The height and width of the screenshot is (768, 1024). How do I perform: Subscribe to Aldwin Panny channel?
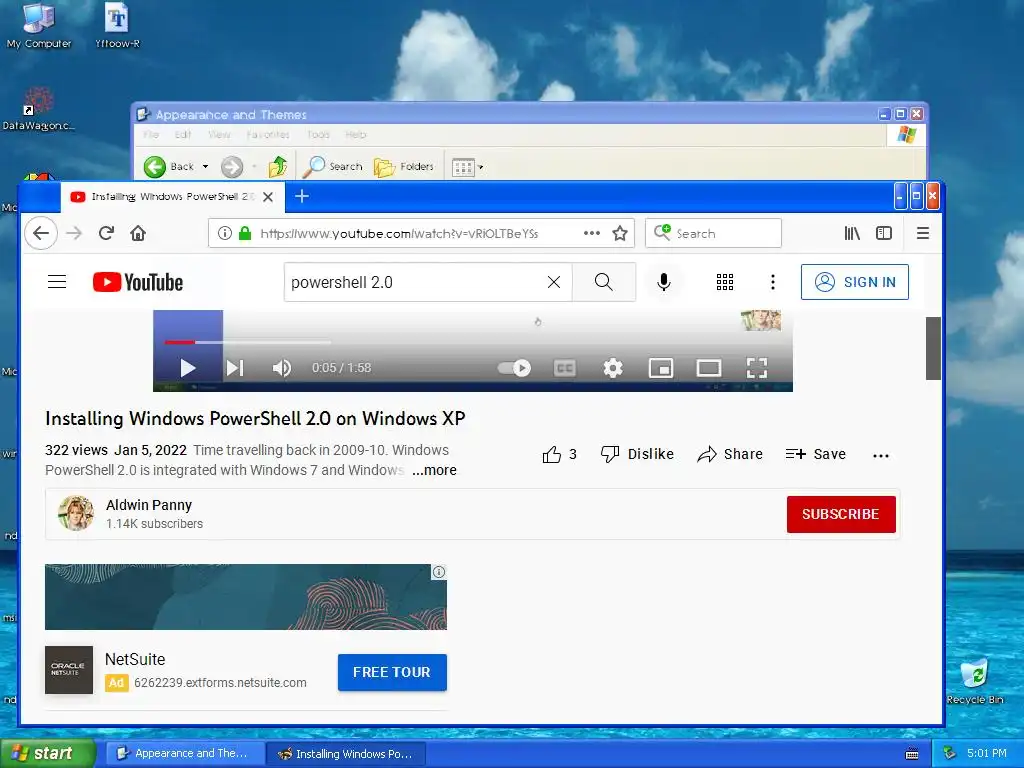[841, 514]
